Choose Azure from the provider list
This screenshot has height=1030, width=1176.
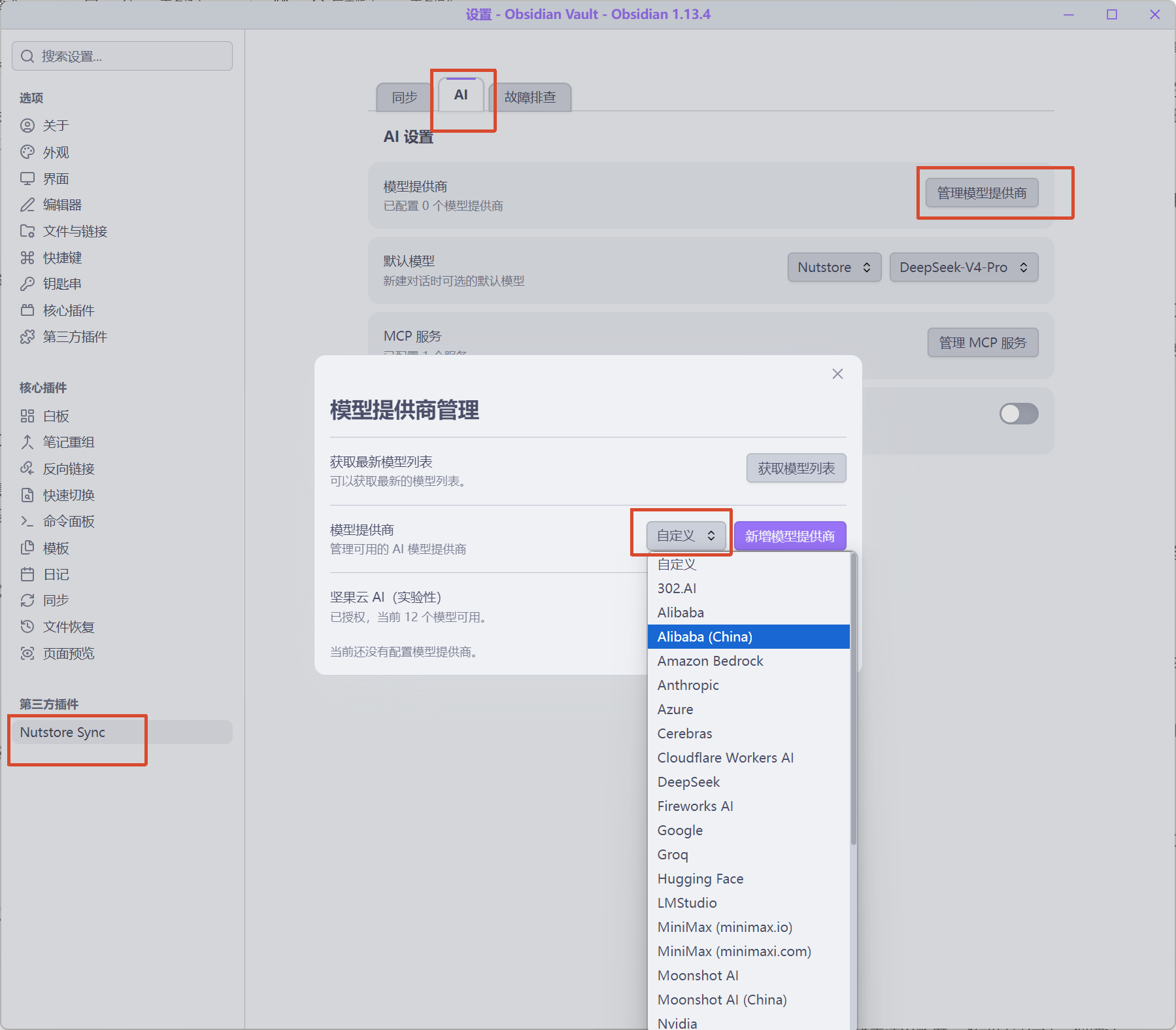pyautogui.click(x=748, y=710)
